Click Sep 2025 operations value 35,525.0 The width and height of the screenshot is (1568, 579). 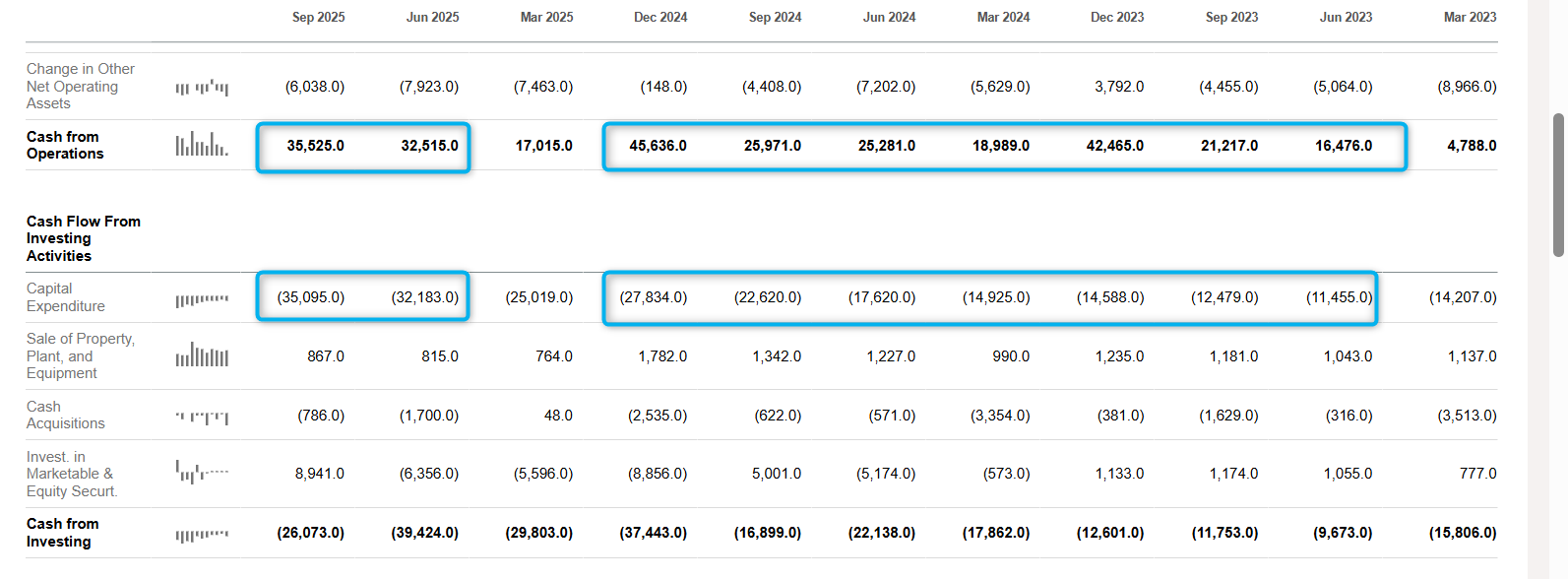pos(315,146)
